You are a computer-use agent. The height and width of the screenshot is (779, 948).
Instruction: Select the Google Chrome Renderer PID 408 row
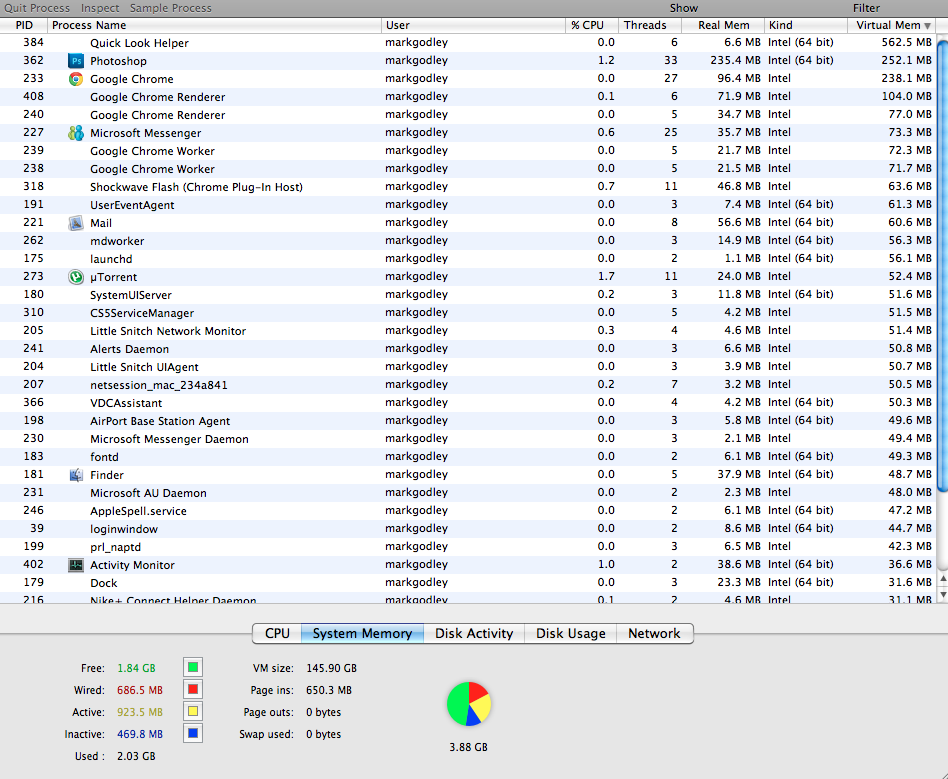click(x=467, y=97)
